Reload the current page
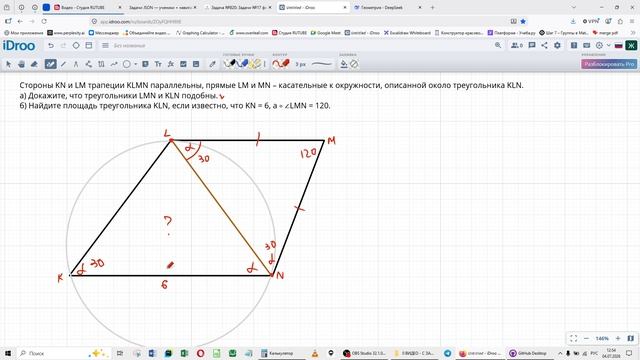 point(44,21)
